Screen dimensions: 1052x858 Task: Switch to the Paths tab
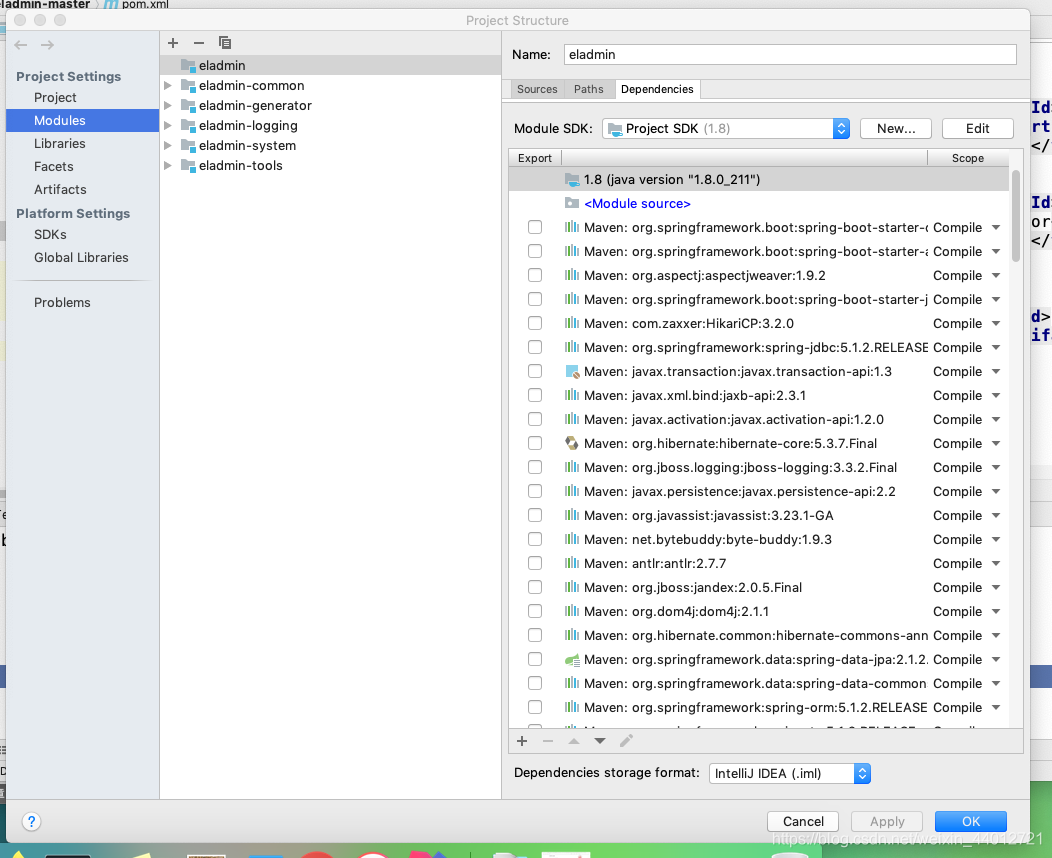[588, 89]
